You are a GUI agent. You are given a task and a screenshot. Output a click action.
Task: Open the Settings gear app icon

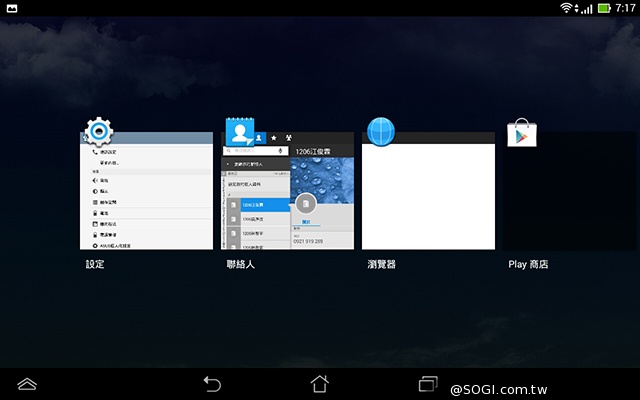[99, 131]
